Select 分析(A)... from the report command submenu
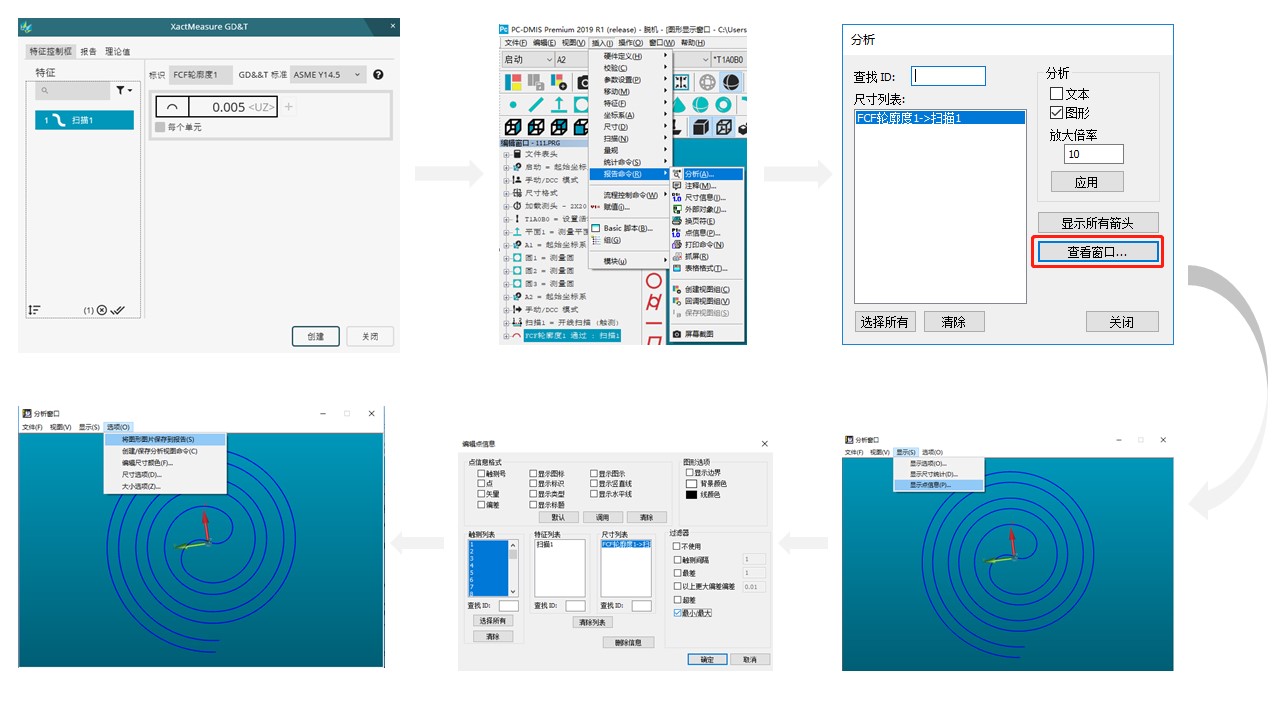Screen dimensions: 1280x720 pos(700,174)
